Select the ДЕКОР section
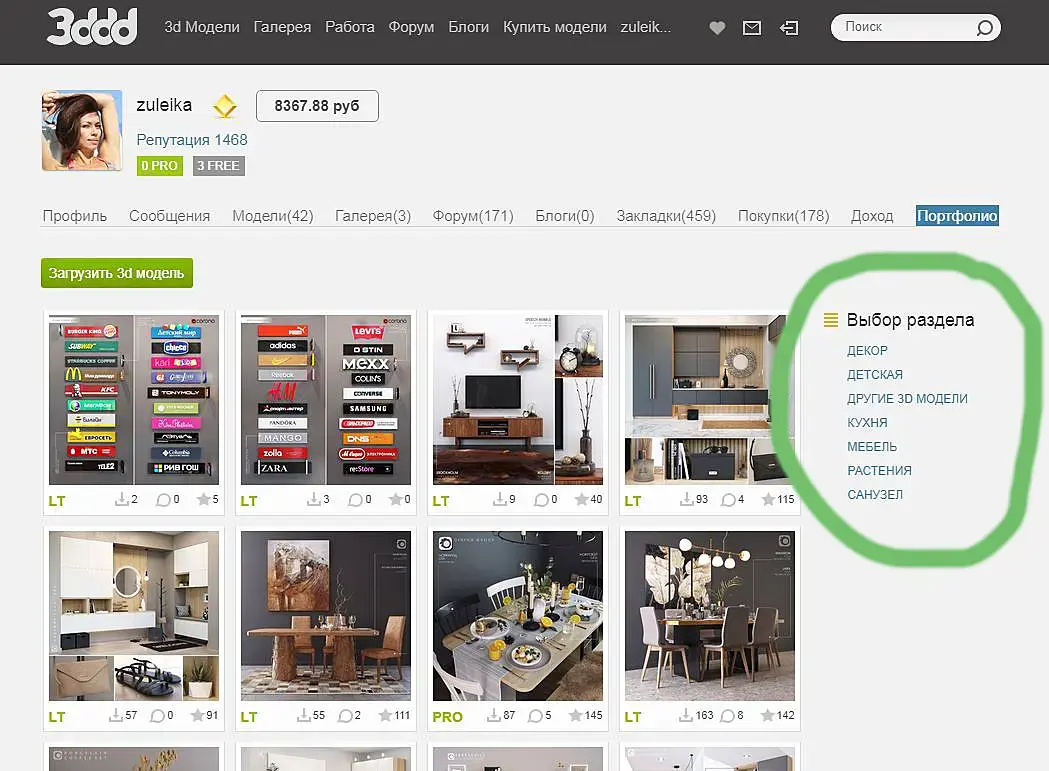Image resolution: width=1049 pixels, height=771 pixels. (x=868, y=351)
